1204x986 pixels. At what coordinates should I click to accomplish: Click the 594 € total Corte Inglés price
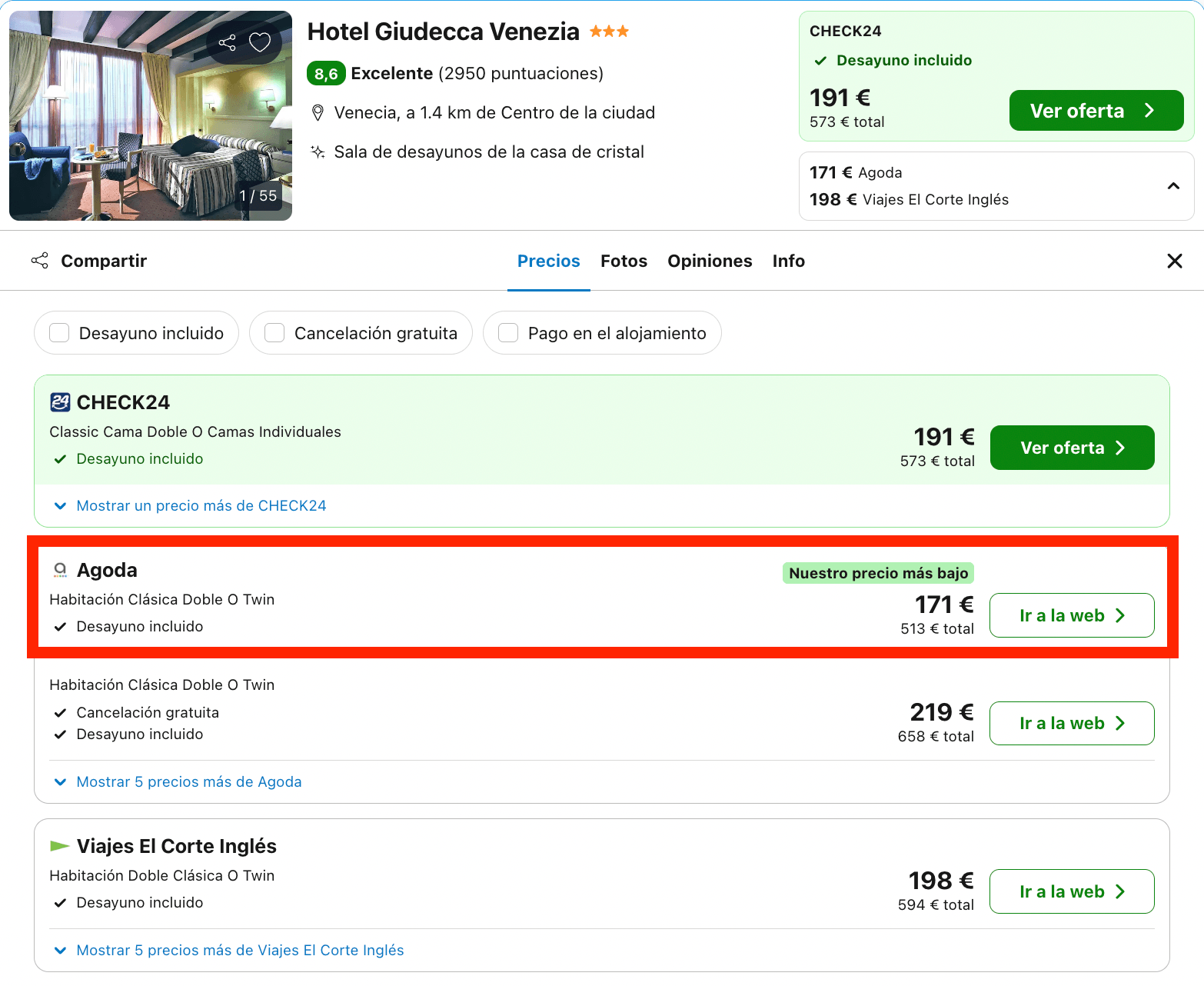(x=936, y=905)
